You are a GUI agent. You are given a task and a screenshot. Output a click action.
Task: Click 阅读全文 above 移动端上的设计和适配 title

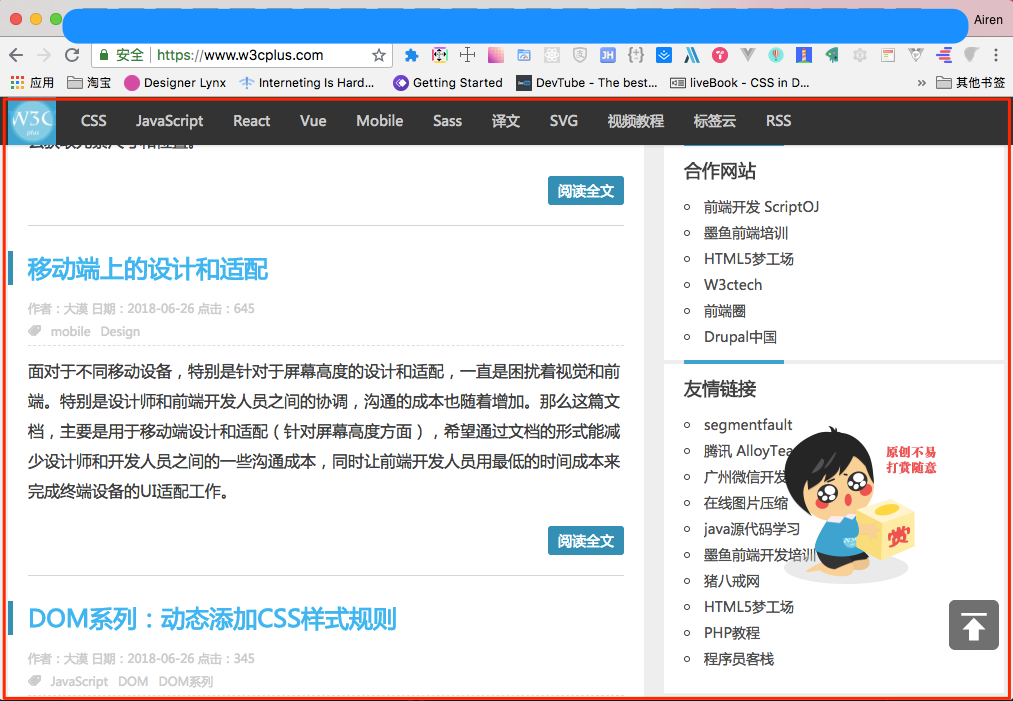(x=586, y=191)
